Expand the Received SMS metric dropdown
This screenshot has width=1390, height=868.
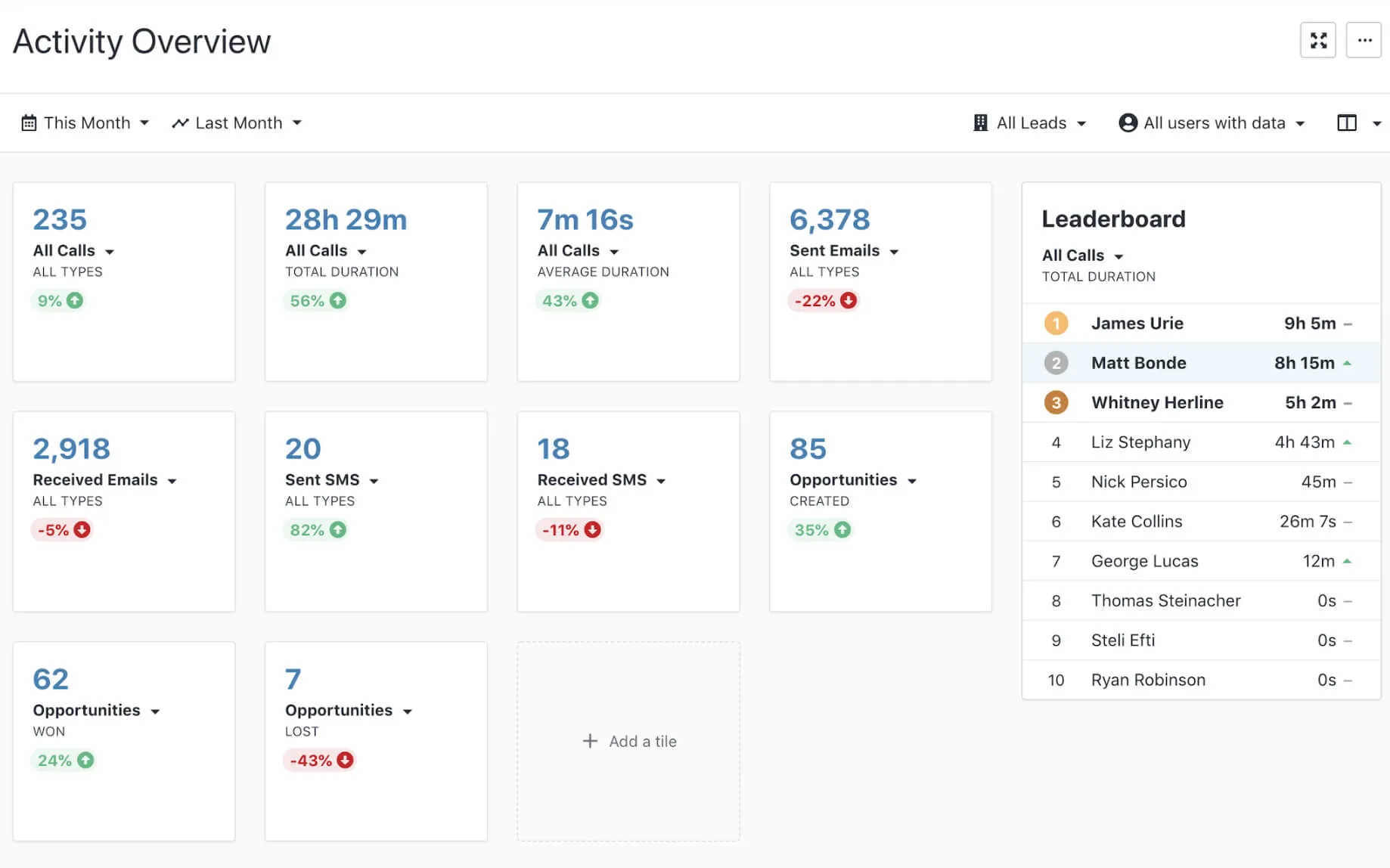pos(661,479)
